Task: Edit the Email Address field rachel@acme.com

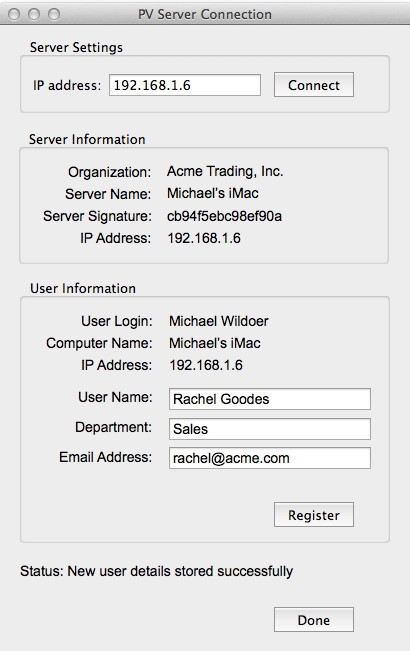Action: pos(270,458)
